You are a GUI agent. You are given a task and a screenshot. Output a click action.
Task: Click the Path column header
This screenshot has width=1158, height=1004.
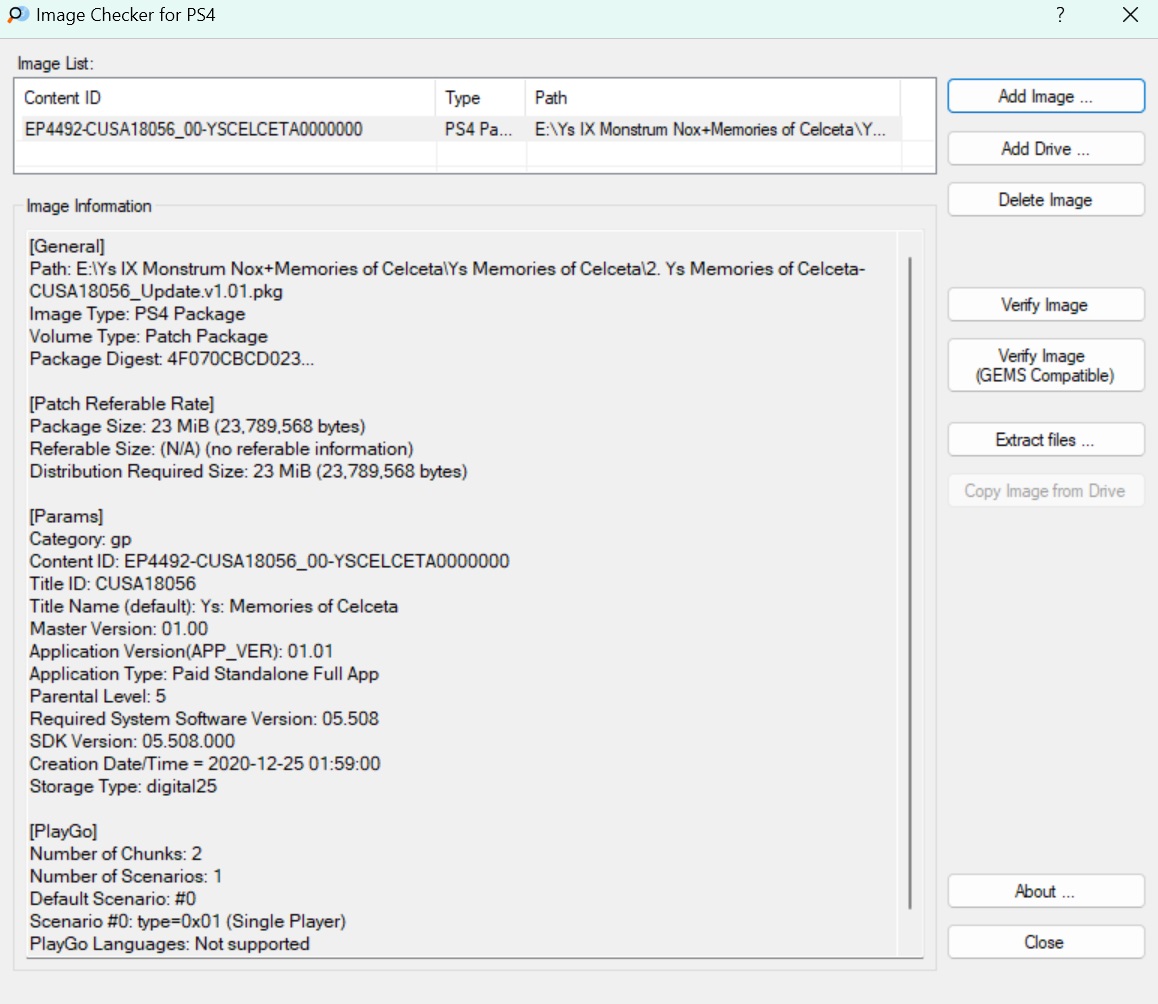(711, 98)
